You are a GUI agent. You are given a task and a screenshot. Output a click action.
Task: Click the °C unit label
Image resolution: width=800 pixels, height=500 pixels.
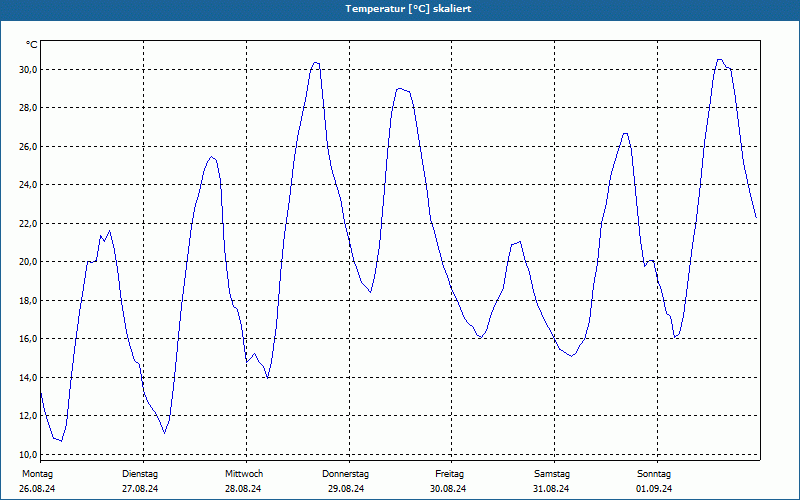click(32, 45)
